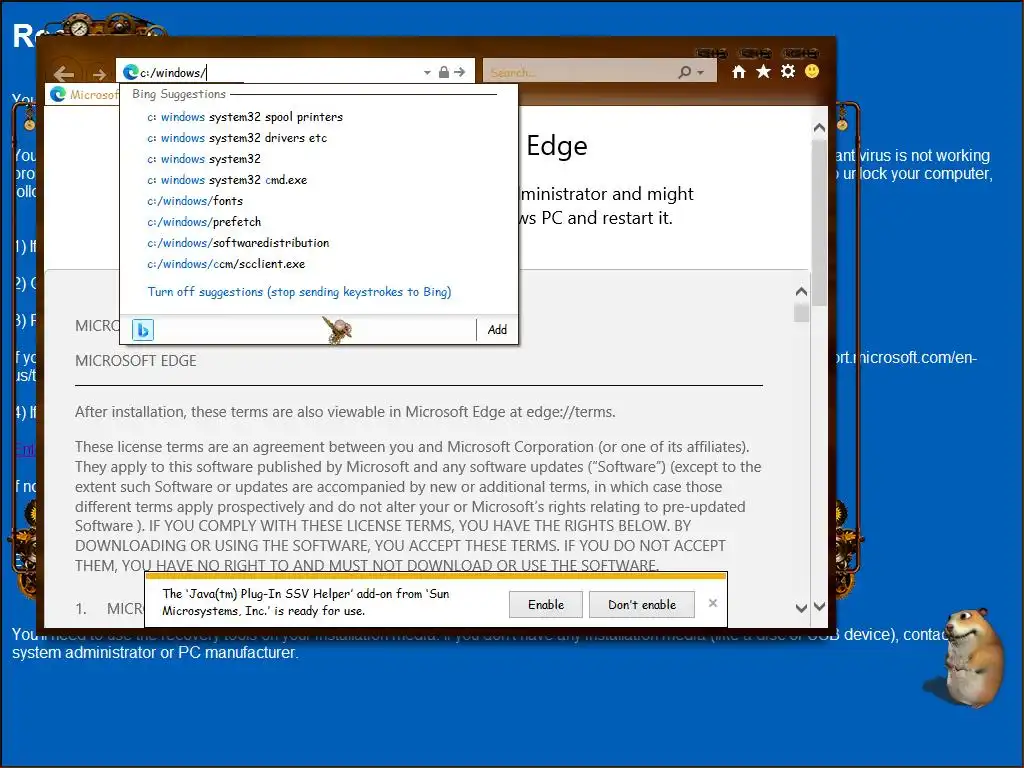Click the smiley feedback icon
The height and width of the screenshot is (768, 1024).
coord(812,71)
